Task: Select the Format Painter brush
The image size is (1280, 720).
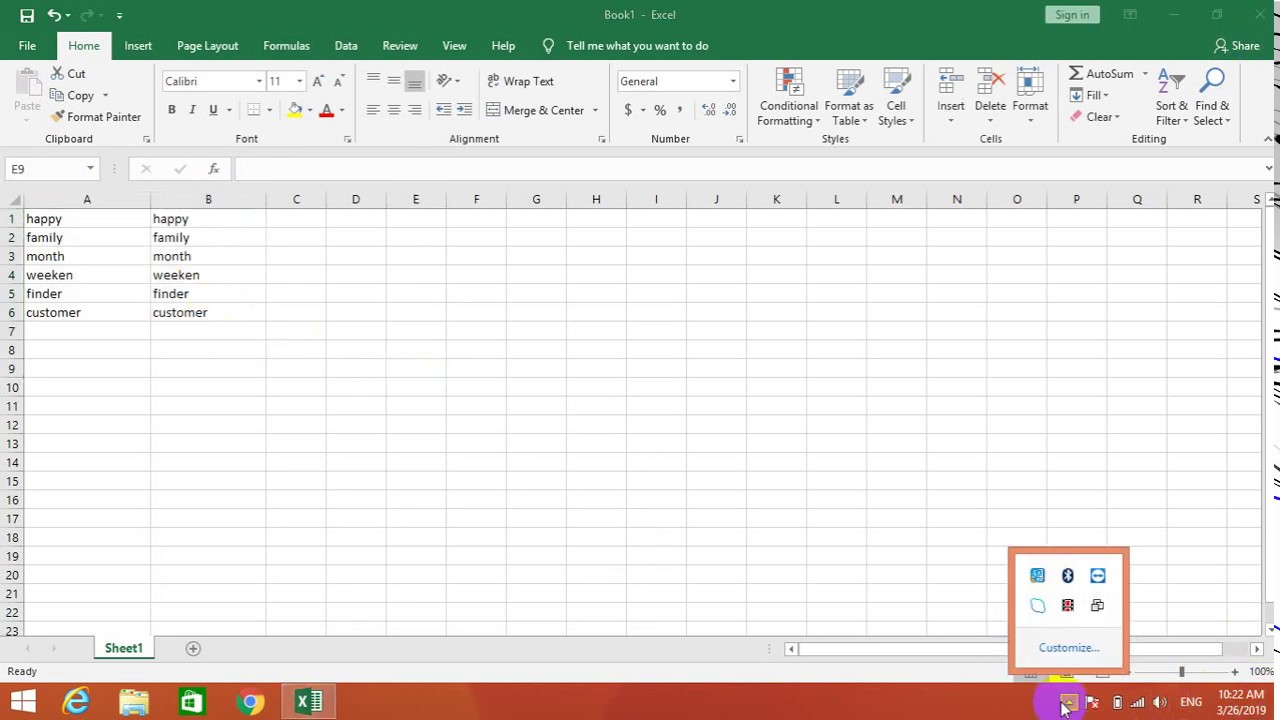Action: (x=58, y=117)
